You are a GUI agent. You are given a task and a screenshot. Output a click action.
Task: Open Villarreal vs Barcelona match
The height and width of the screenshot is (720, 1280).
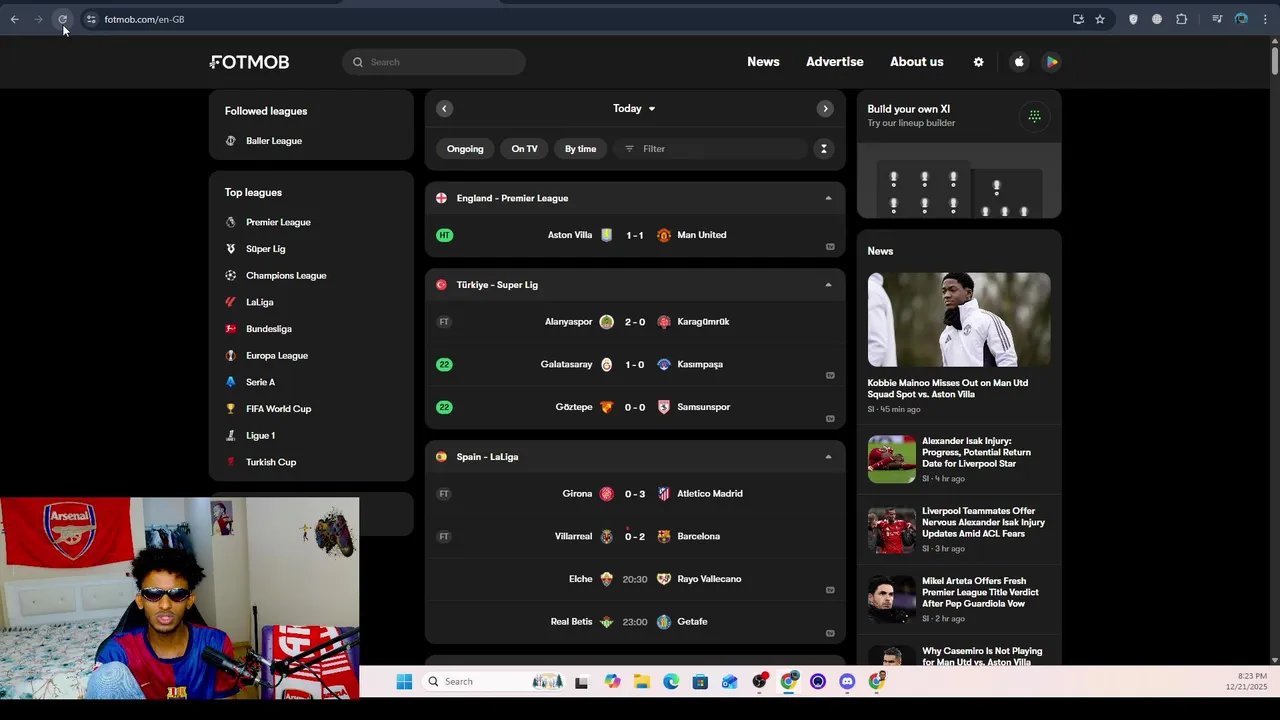635,537
